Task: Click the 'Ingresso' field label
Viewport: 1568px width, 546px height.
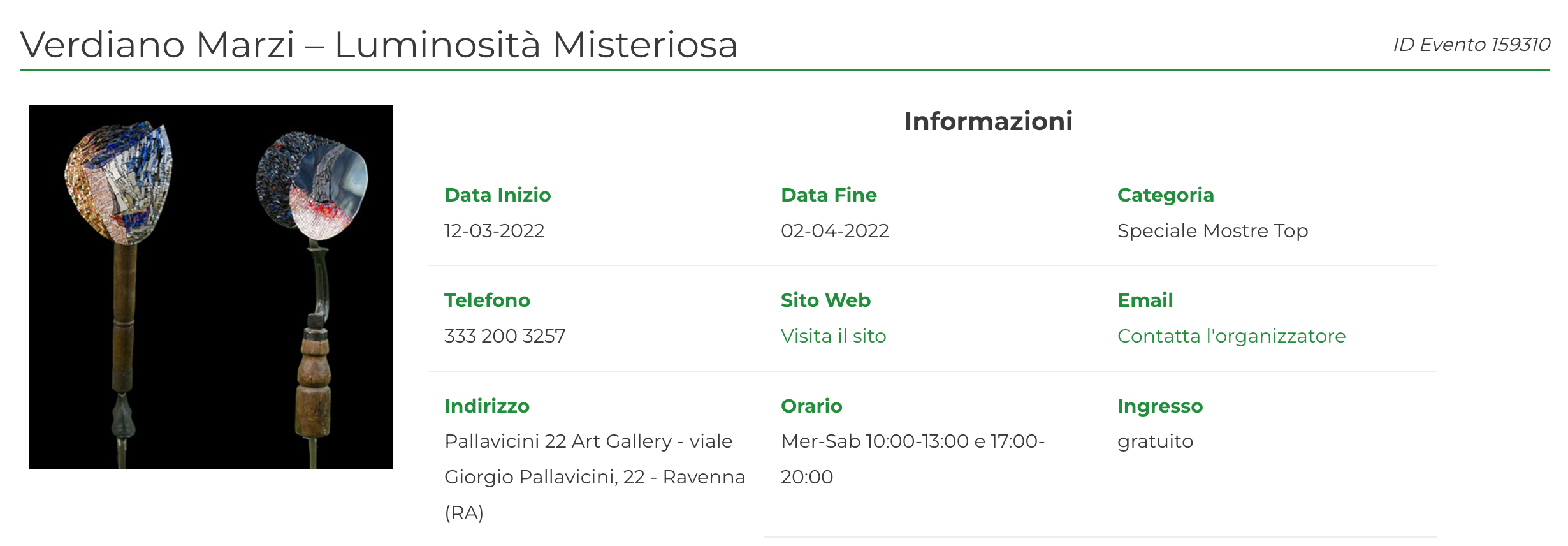Action: (x=1160, y=406)
